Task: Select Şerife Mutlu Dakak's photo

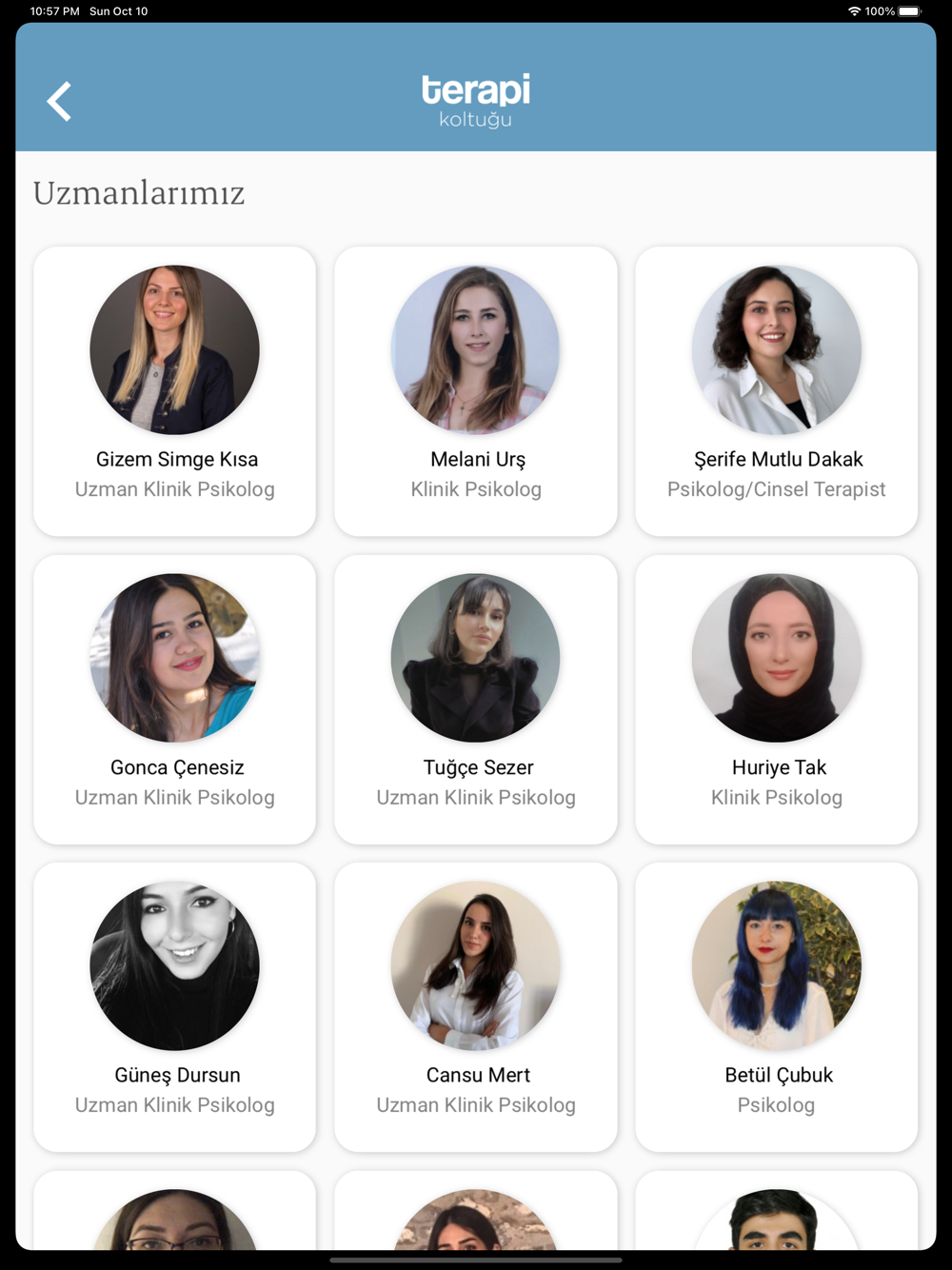Action: coord(777,349)
